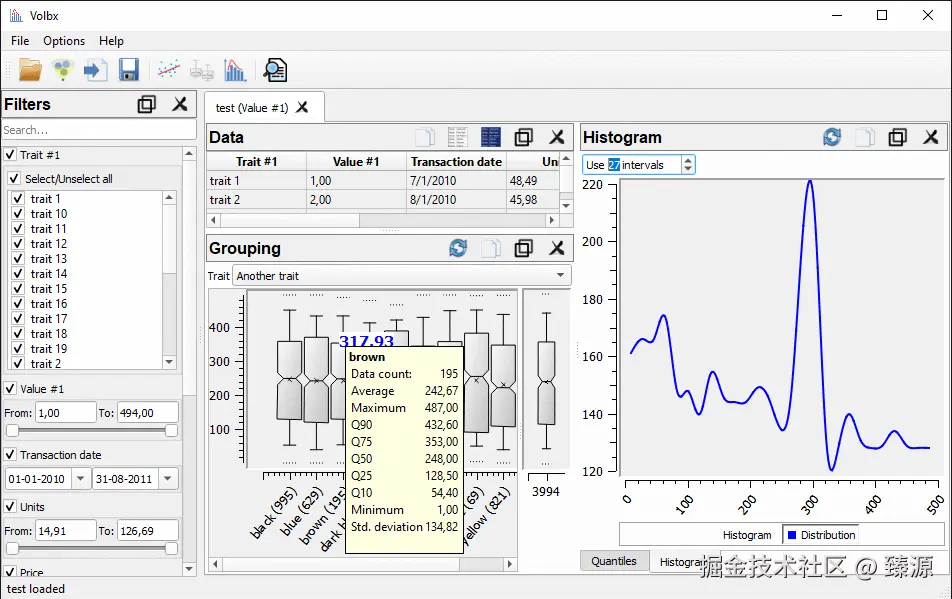Close the Histogram panel
This screenshot has height=599, width=952.
point(931,137)
